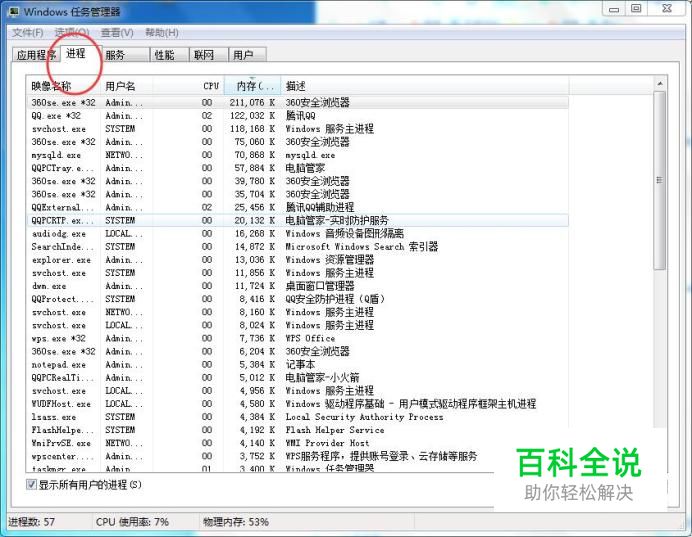The height and width of the screenshot is (537, 692).
Task: Click 进程数: 57 in status bar
Action: (31, 522)
